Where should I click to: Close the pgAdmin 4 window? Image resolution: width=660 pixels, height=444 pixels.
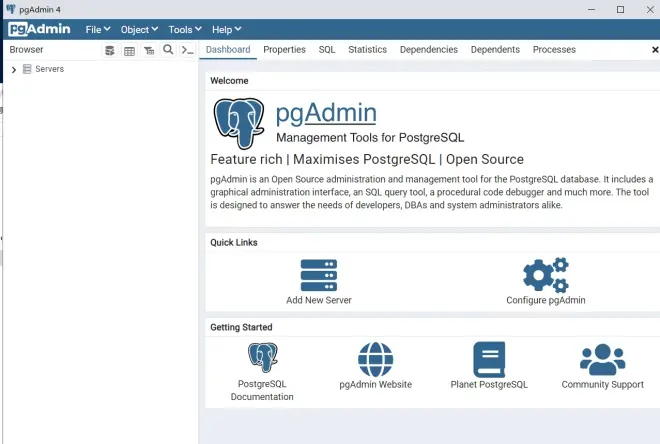tap(650, 9)
